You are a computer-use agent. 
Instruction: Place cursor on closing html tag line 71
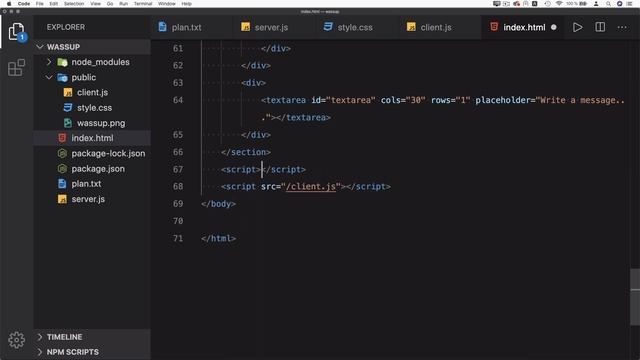218,238
